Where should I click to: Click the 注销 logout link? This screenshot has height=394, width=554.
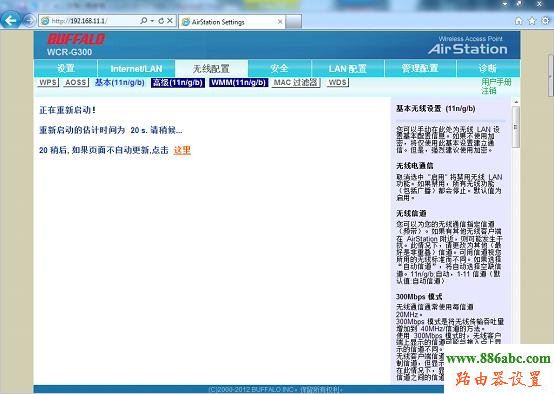tap(489, 91)
